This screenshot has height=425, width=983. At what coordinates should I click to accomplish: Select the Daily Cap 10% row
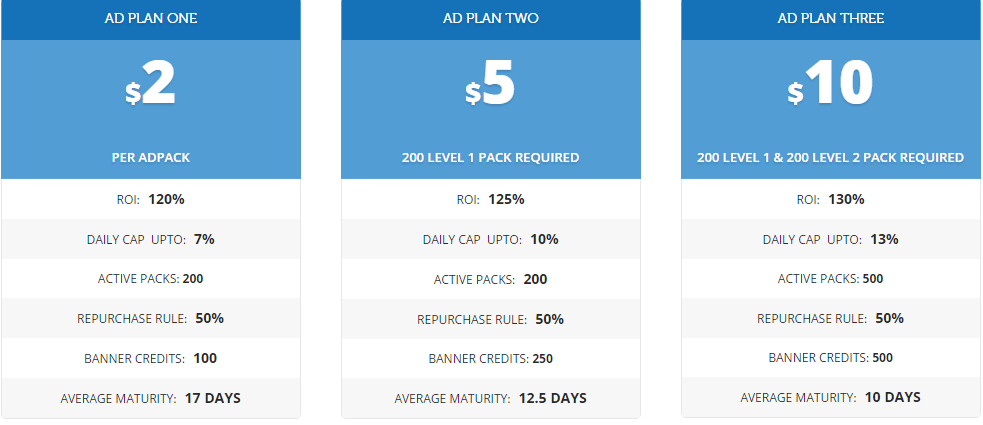coord(490,239)
